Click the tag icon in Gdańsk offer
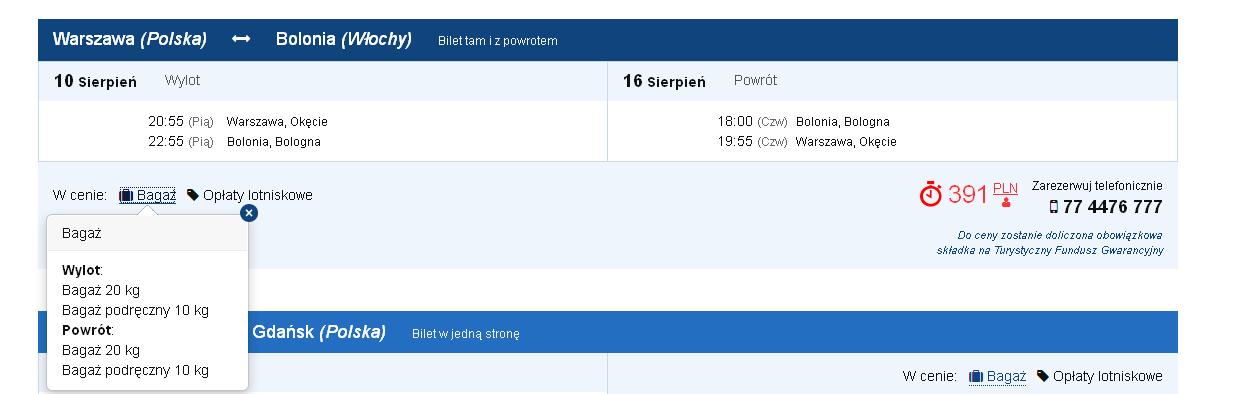This screenshot has height=394, width=1240. pos(1043,376)
